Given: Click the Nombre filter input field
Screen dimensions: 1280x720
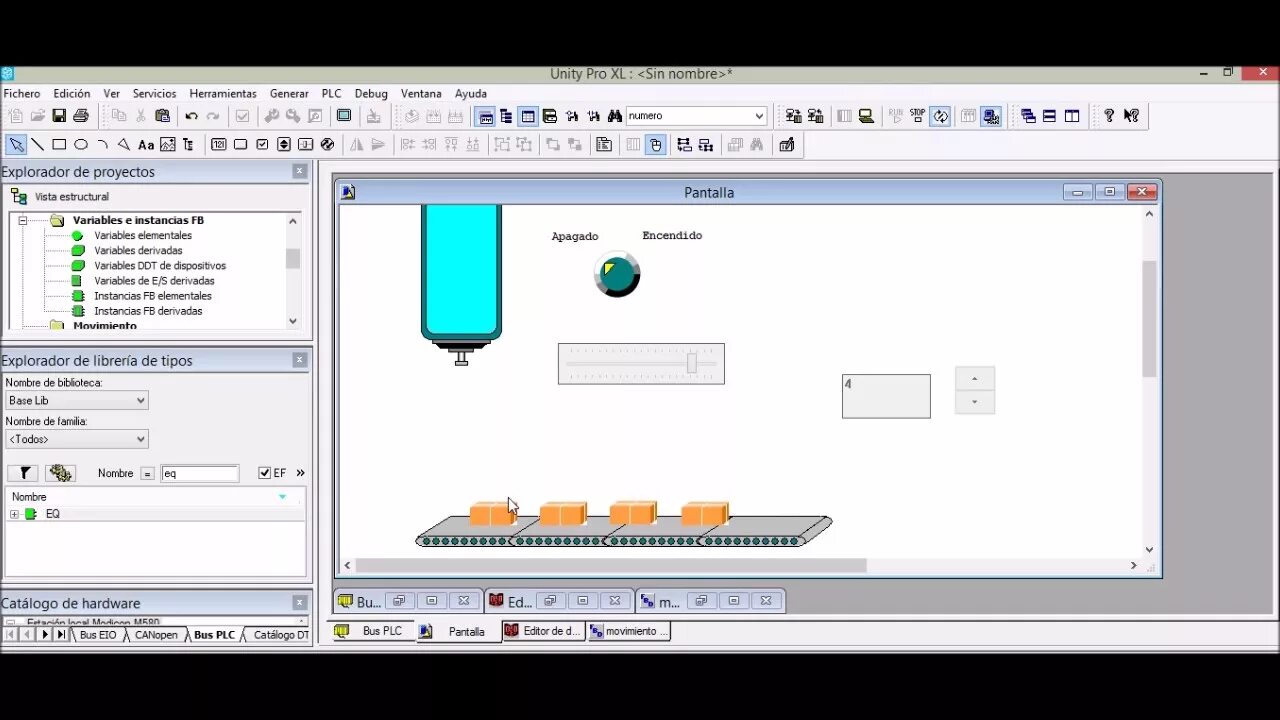Looking at the screenshot, I should tap(200, 473).
